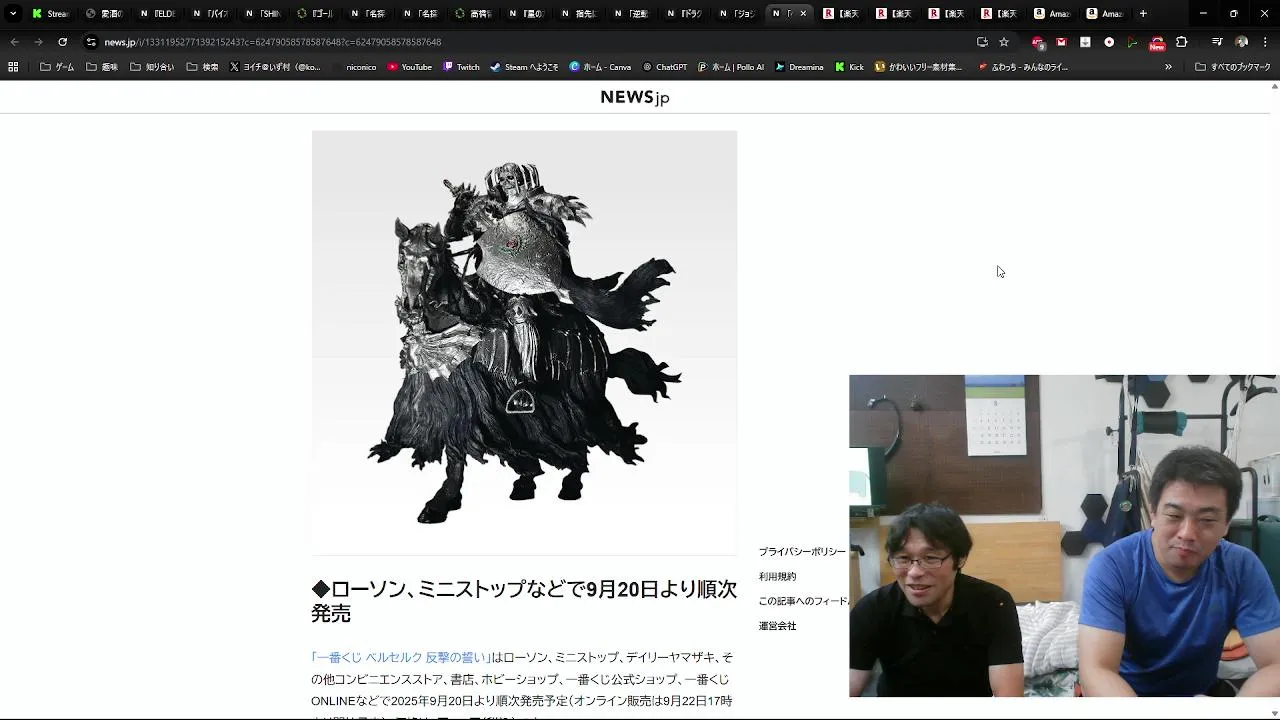1280x720 pixels.
Task: Open the 趣味 bookmark folder
Action: 102,67
